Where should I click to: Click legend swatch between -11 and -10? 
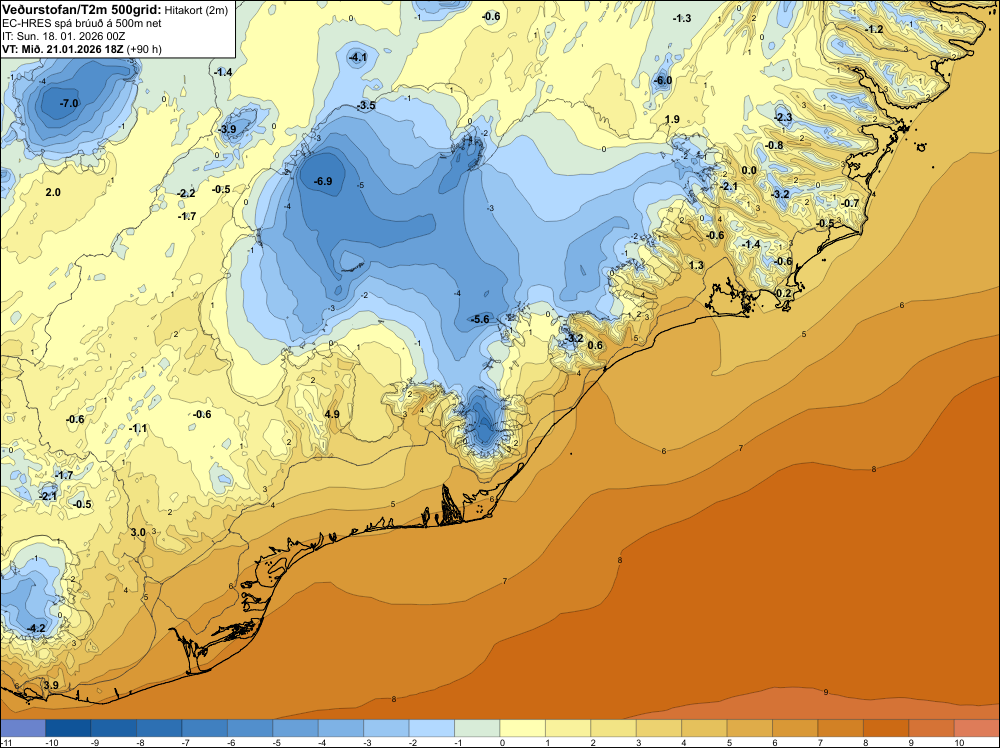pos(23,728)
